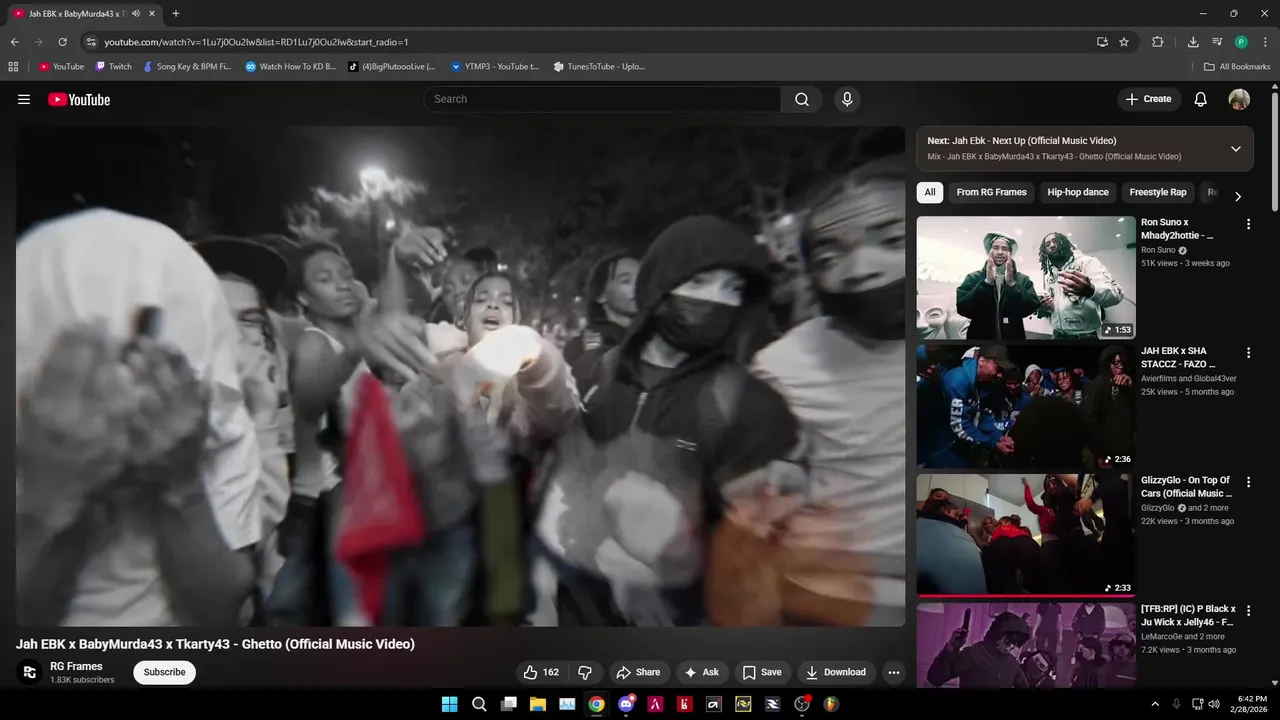The height and width of the screenshot is (720, 1280).
Task: Click the Create button
Action: [x=1148, y=99]
